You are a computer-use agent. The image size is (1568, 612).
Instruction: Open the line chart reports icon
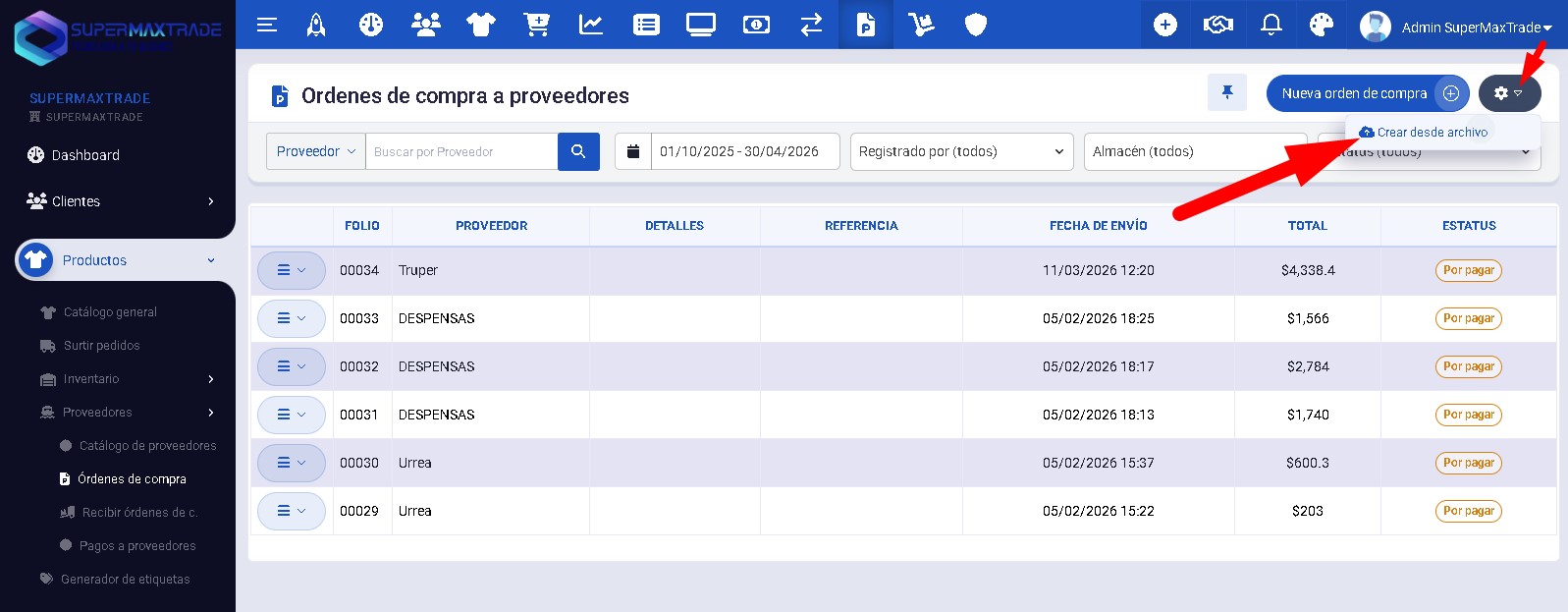(x=591, y=26)
